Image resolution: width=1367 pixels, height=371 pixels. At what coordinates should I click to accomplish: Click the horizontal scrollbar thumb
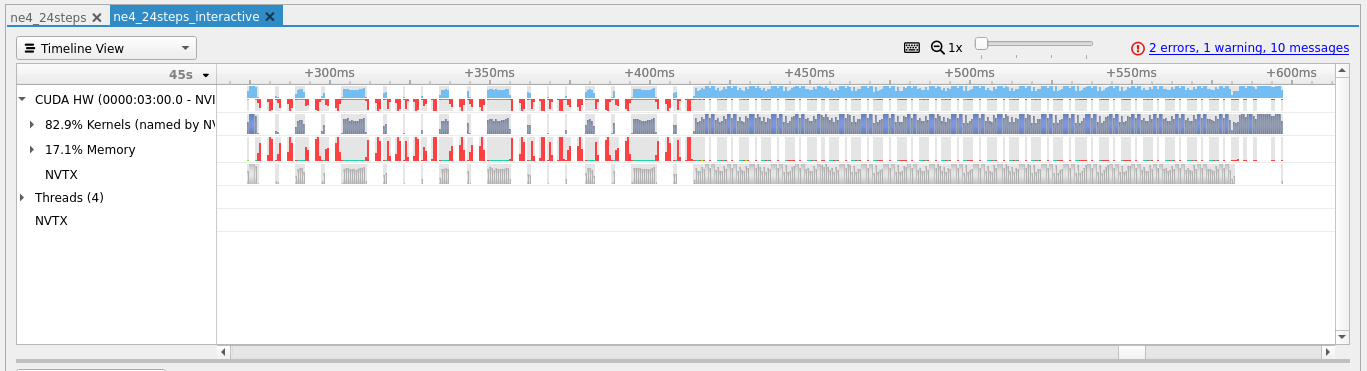click(1132, 352)
